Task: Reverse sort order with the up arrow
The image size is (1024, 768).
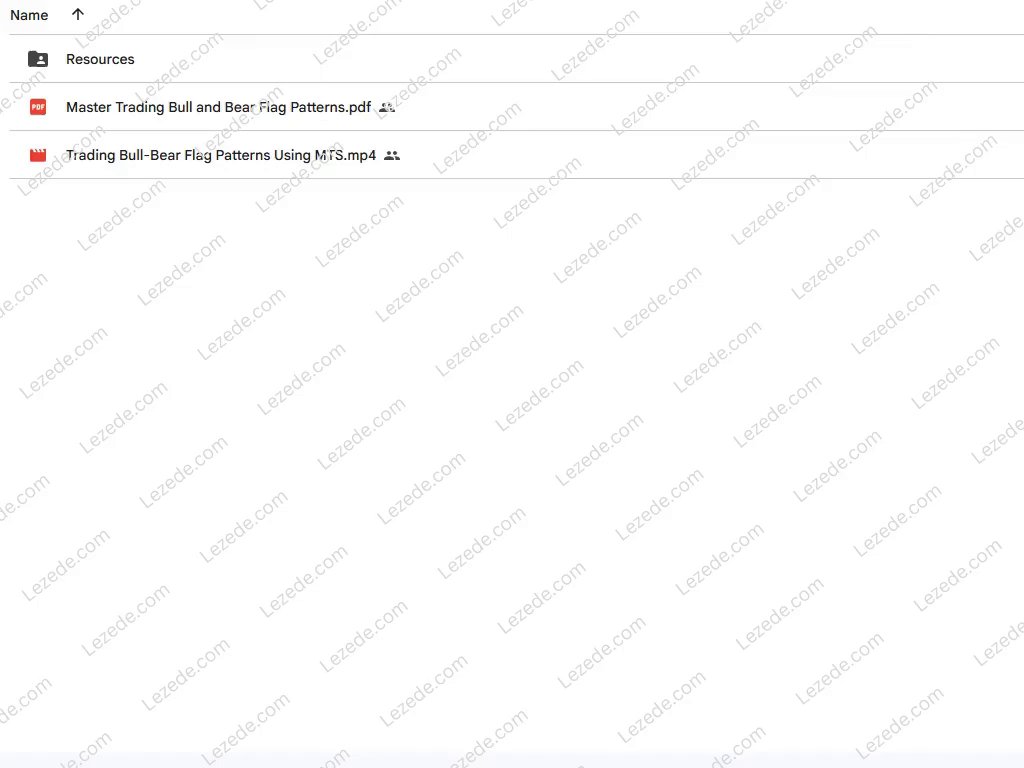Action: coord(78,14)
